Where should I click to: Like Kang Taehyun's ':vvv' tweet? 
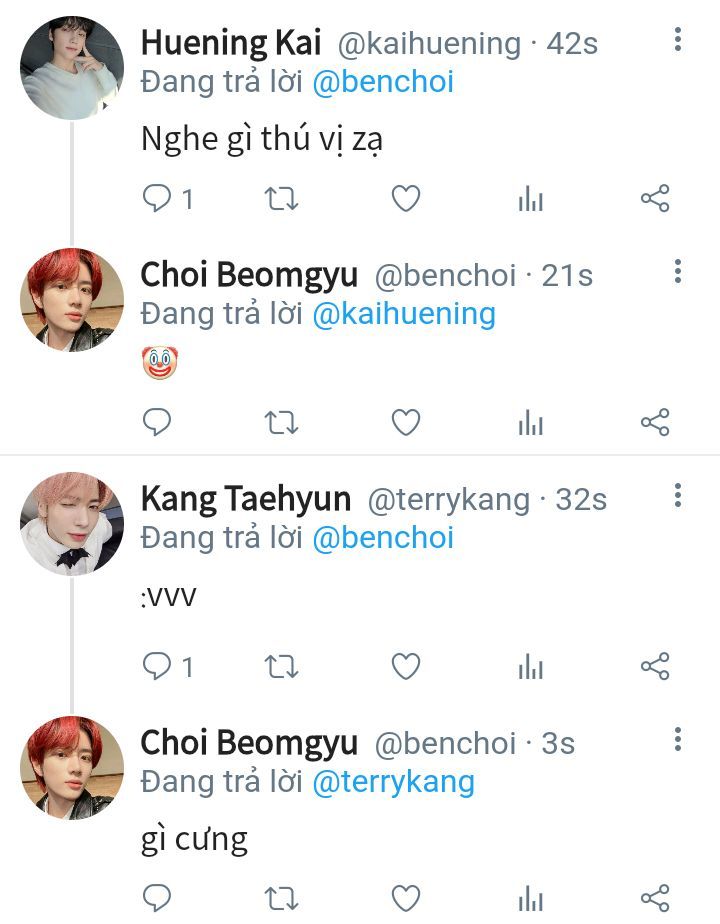pos(405,666)
